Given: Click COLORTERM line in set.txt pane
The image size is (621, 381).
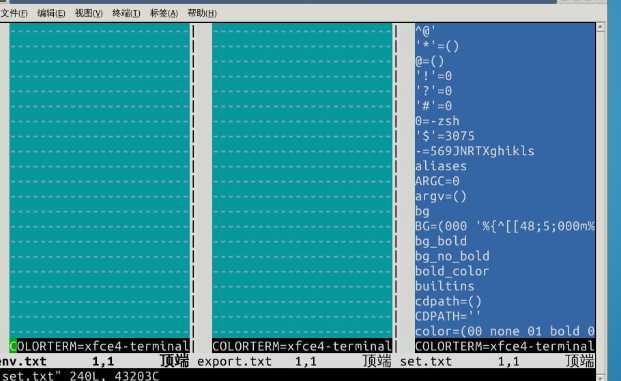Looking at the screenshot, I should click(505, 346).
